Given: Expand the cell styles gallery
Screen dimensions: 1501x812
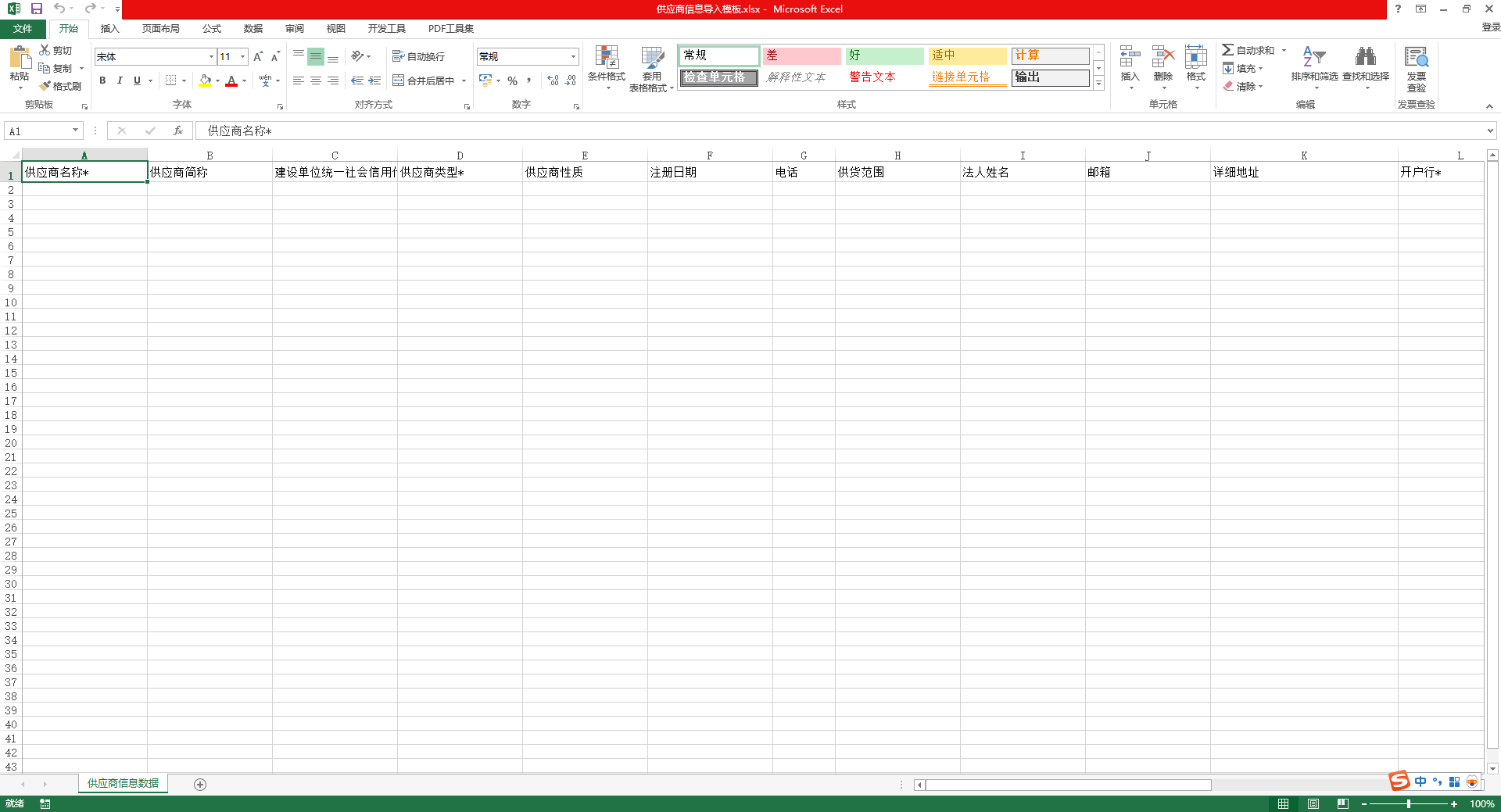Looking at the screenshot, I should click(1098, 83).
